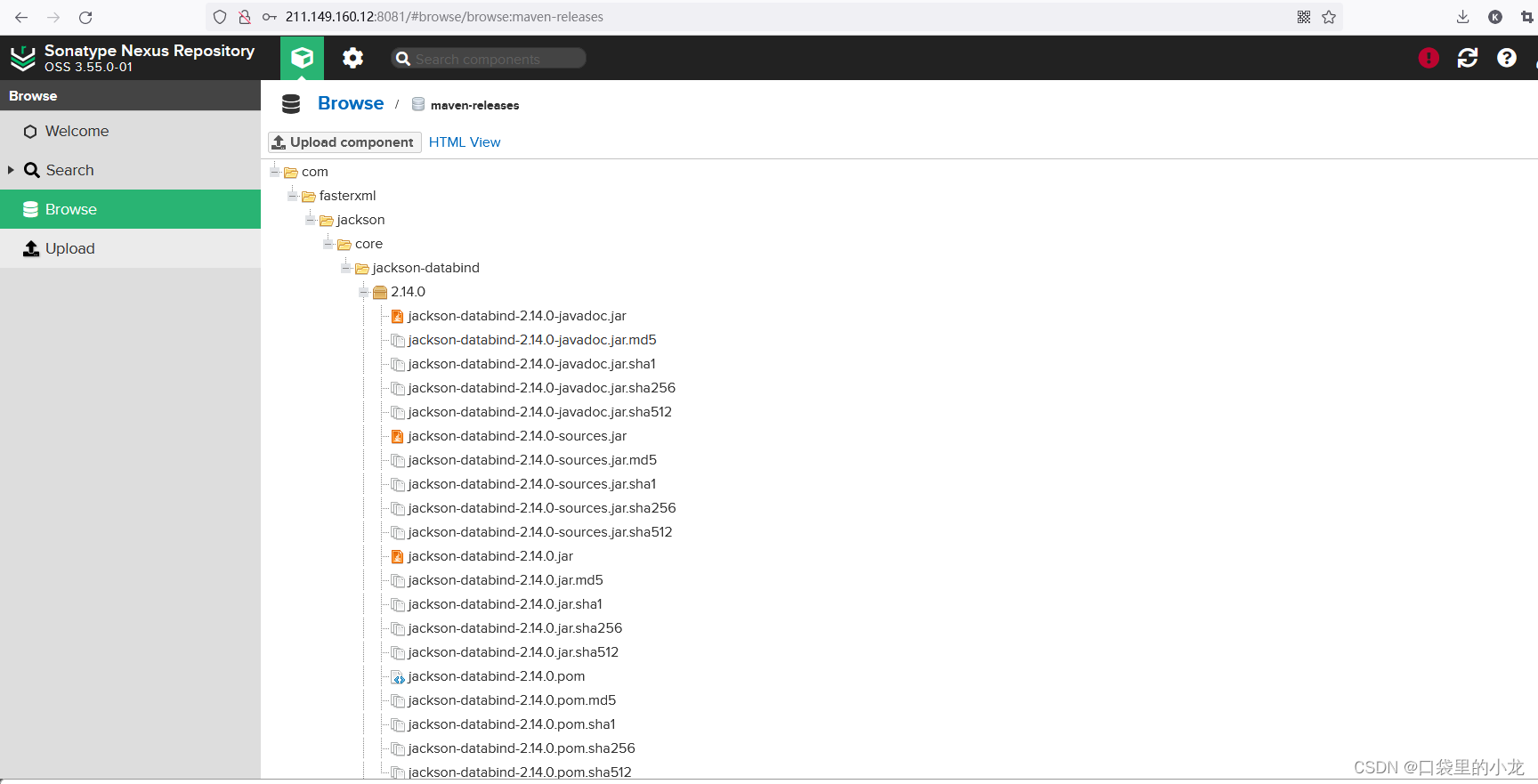Collapse the jackson-databind tree node
The width and height of the screenshot is (1538, 784).
coord(346,267)
